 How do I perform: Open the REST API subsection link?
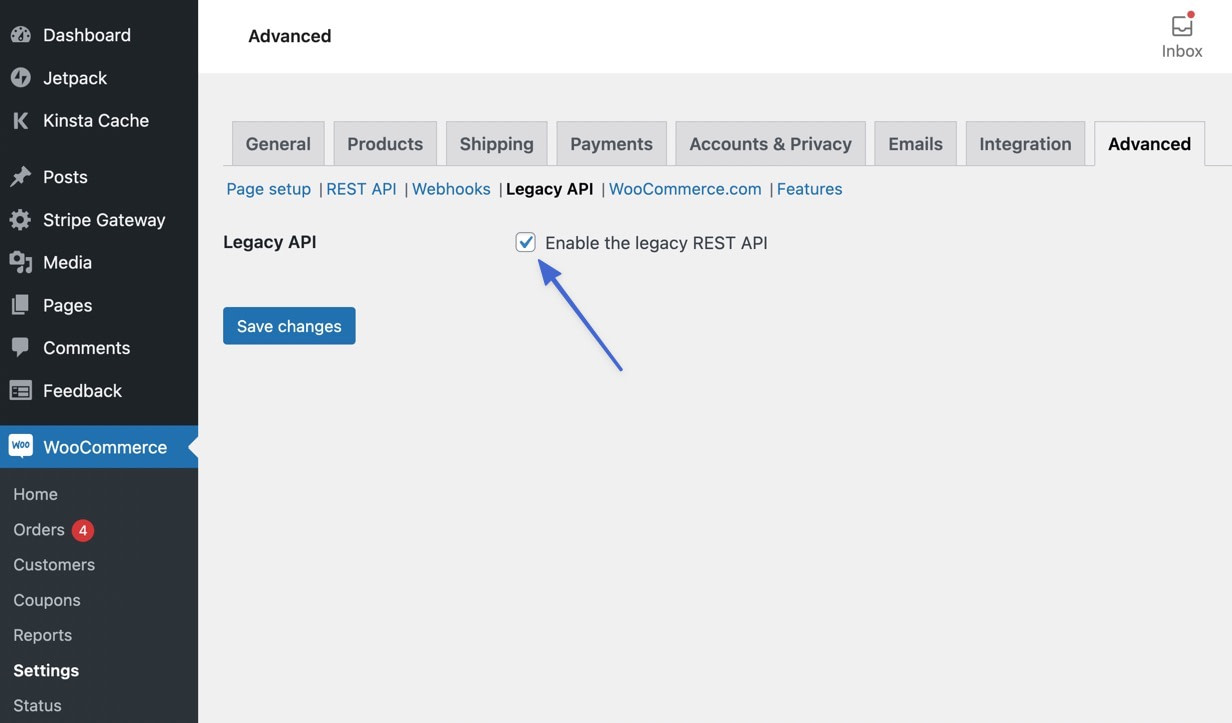pyautogui.click(x=361, y=189)
